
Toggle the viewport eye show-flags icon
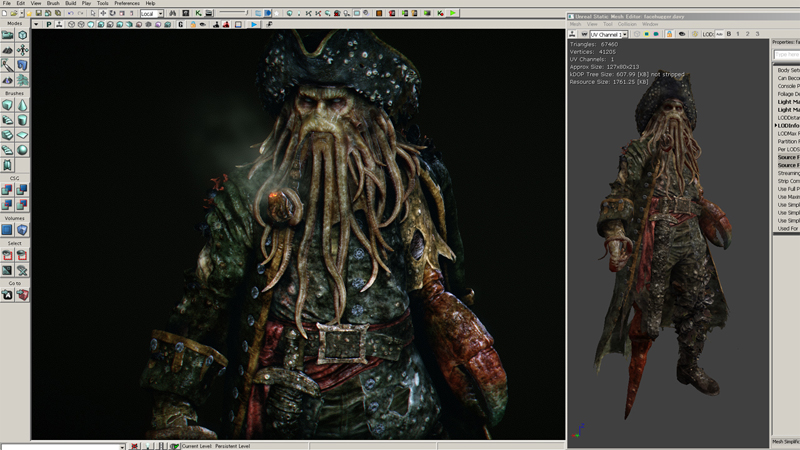click(x=203, y=24)
